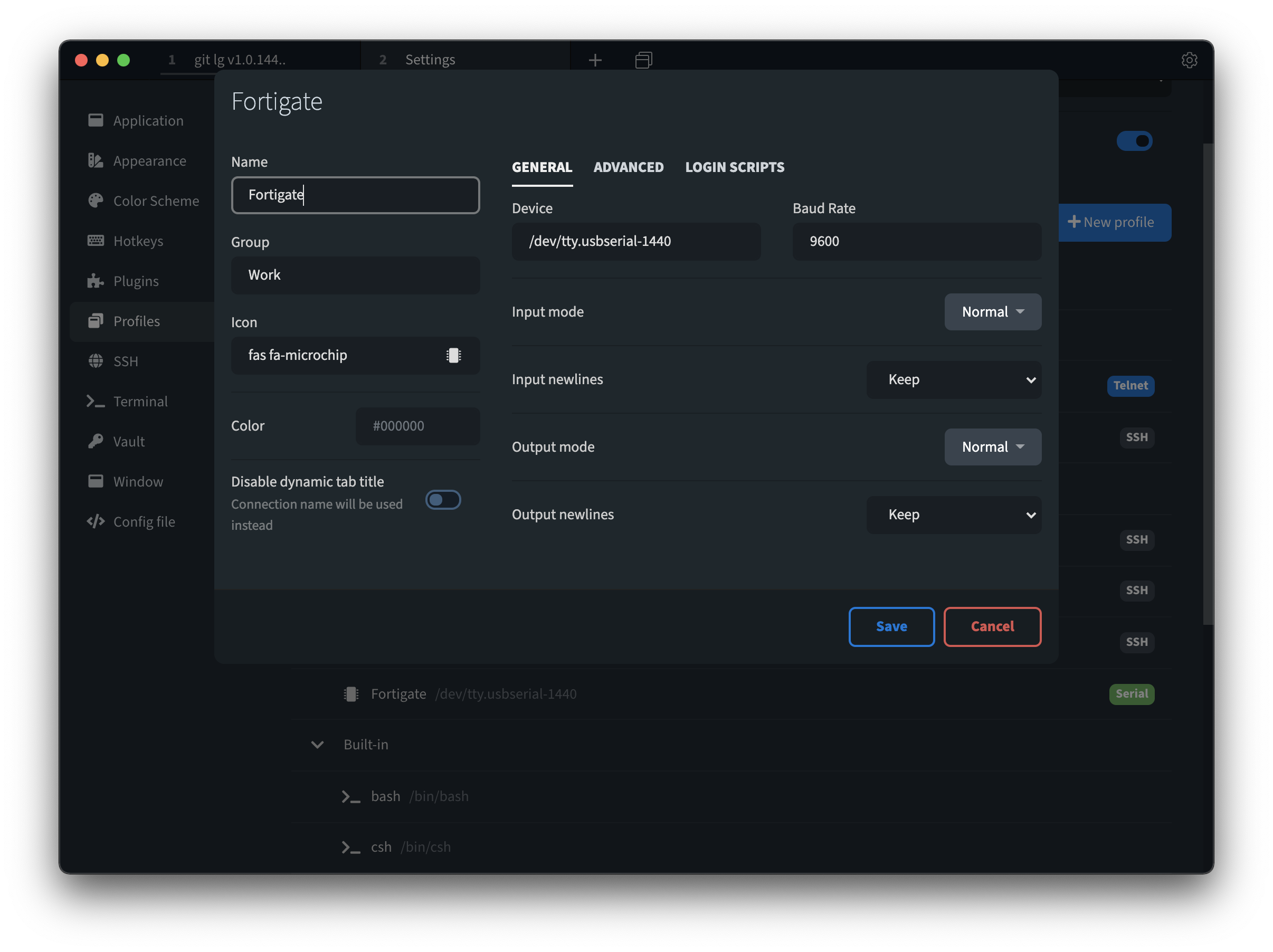Click the Baud Rate field 9600
The image size is (1273, 952).
tap(917, 241)
